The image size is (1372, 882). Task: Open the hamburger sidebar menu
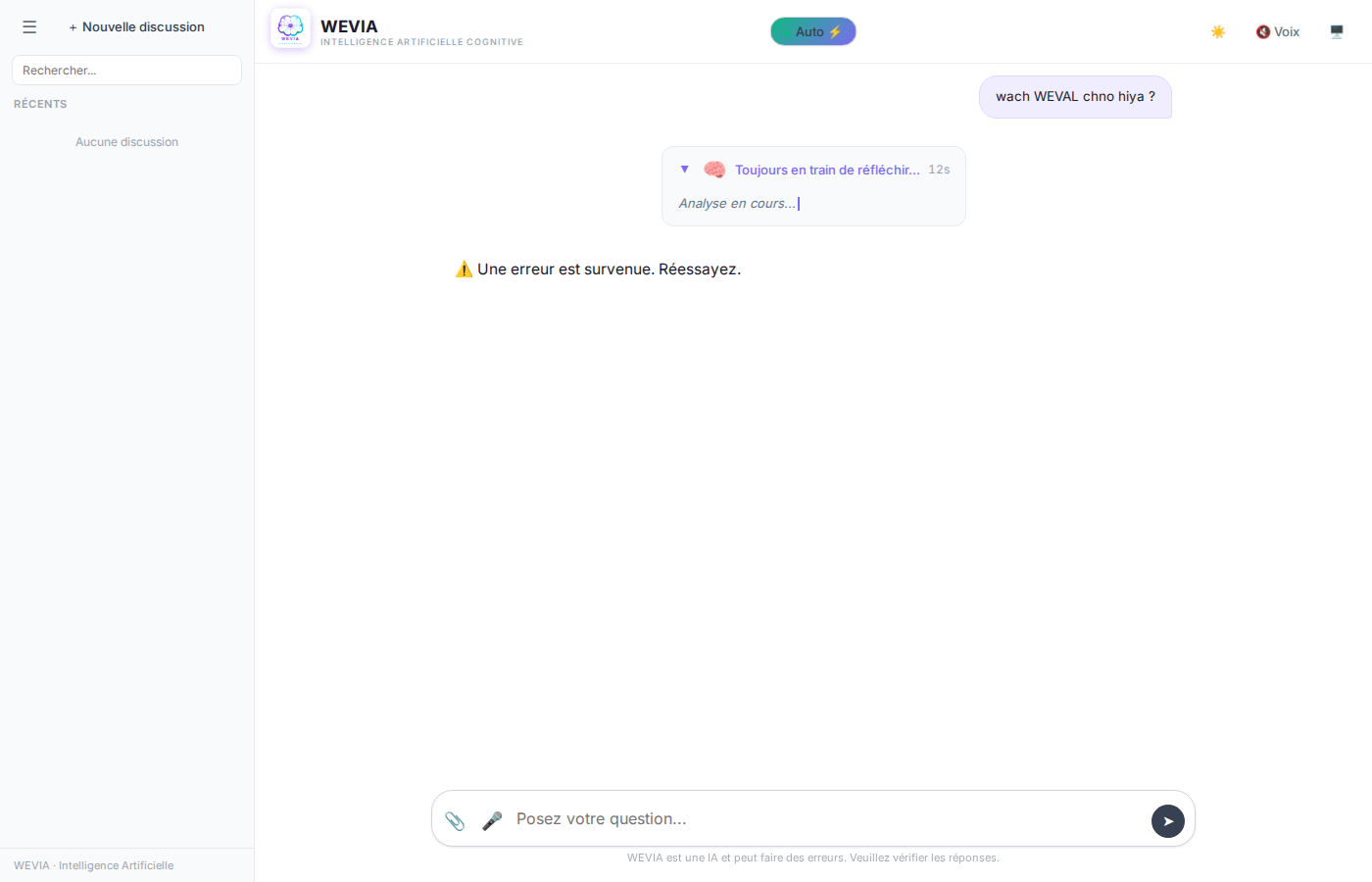[x=29, y=27]
